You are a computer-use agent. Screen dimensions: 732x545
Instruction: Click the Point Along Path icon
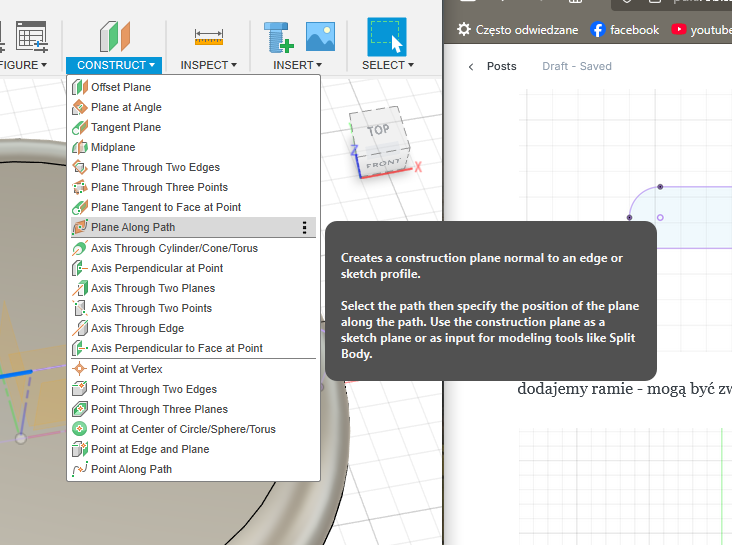pyautogui.click(x=80, y=469)
